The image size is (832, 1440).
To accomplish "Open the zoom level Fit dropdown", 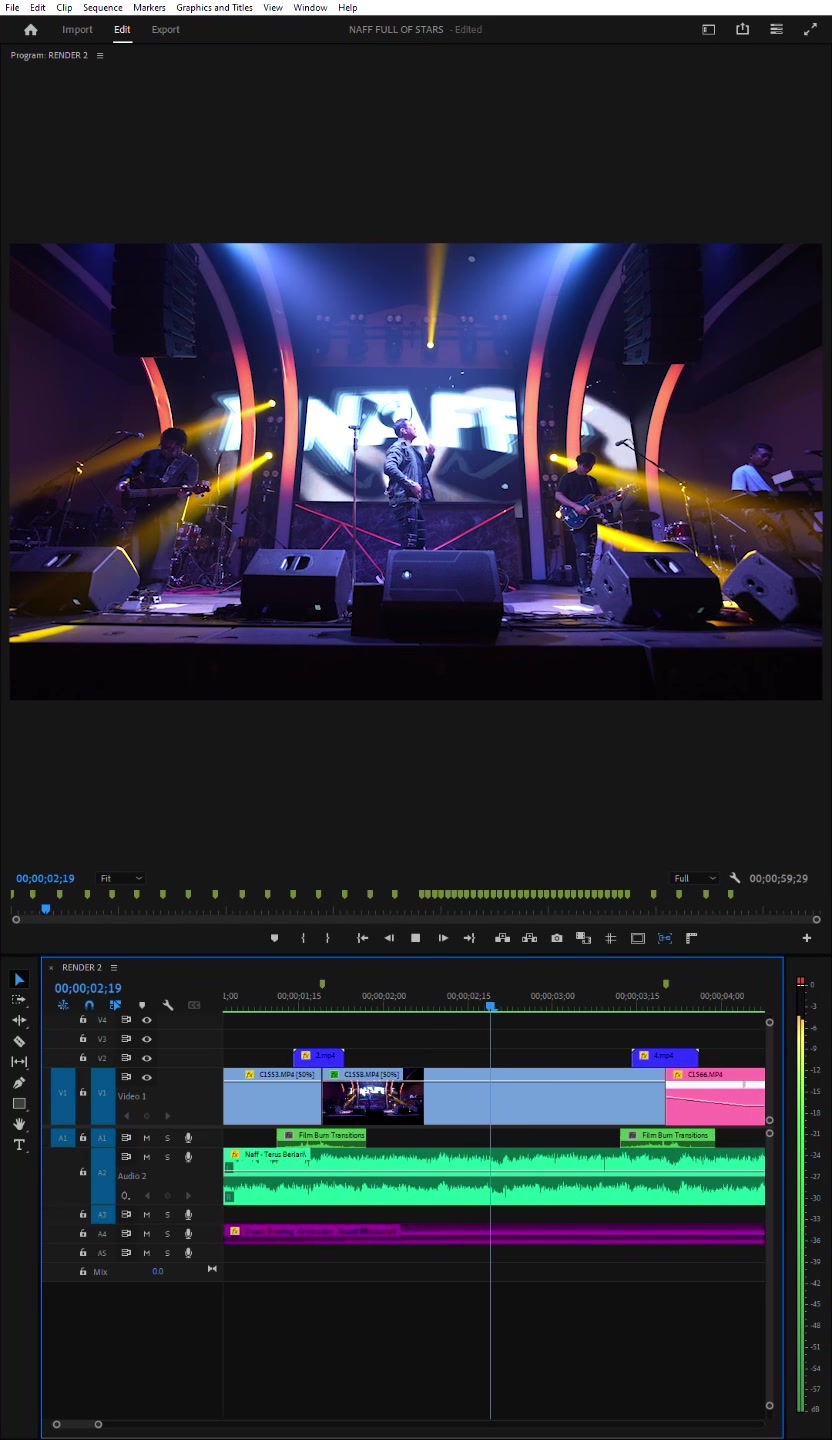I will [121, 878].
